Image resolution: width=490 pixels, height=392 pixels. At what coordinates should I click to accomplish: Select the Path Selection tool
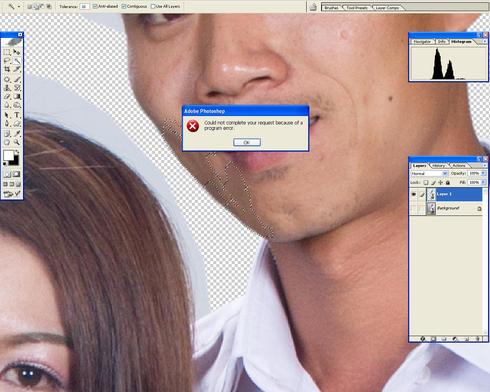(x=7, y=115)
